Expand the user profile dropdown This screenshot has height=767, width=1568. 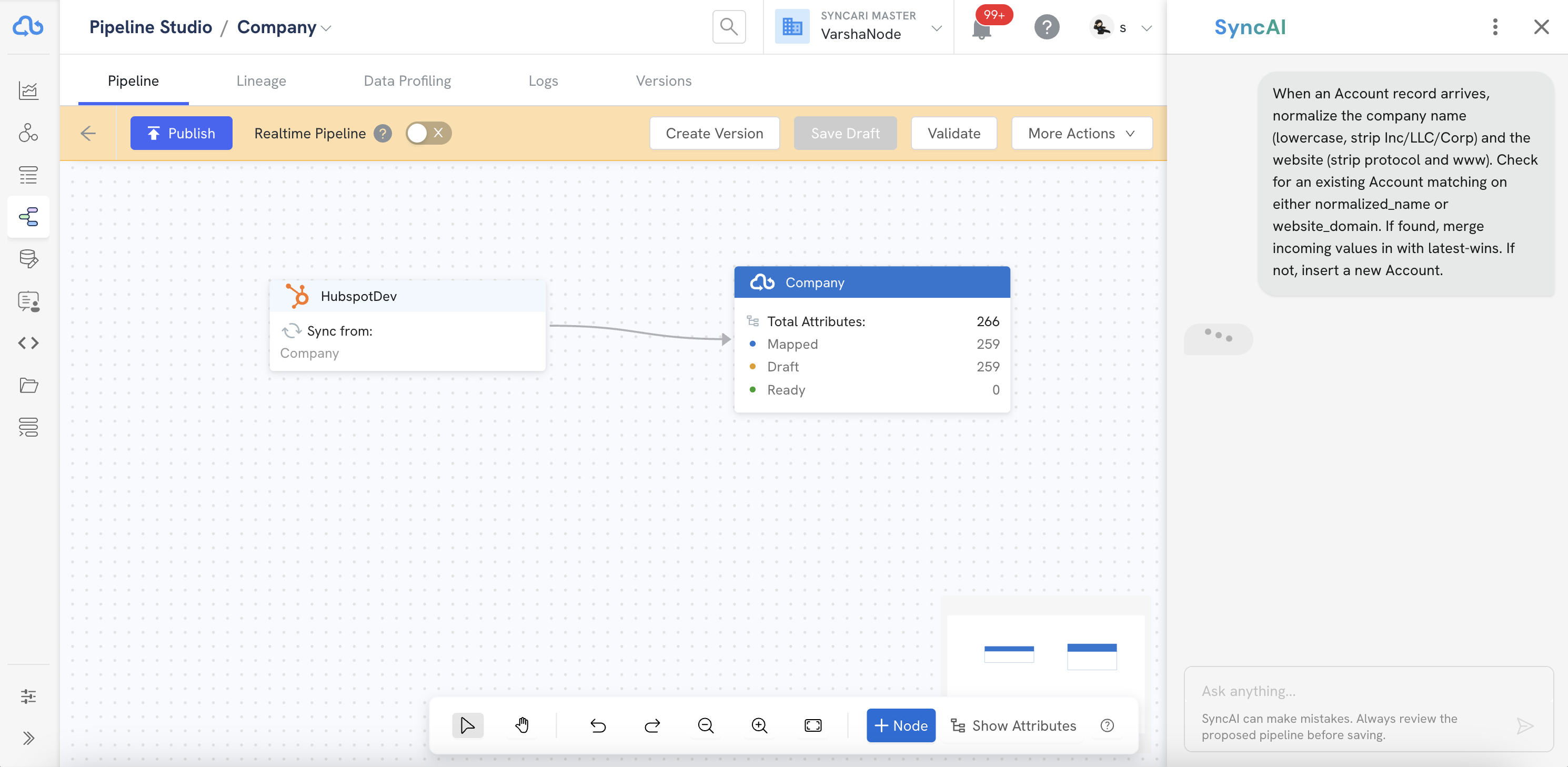click(x=1146, y=28)
